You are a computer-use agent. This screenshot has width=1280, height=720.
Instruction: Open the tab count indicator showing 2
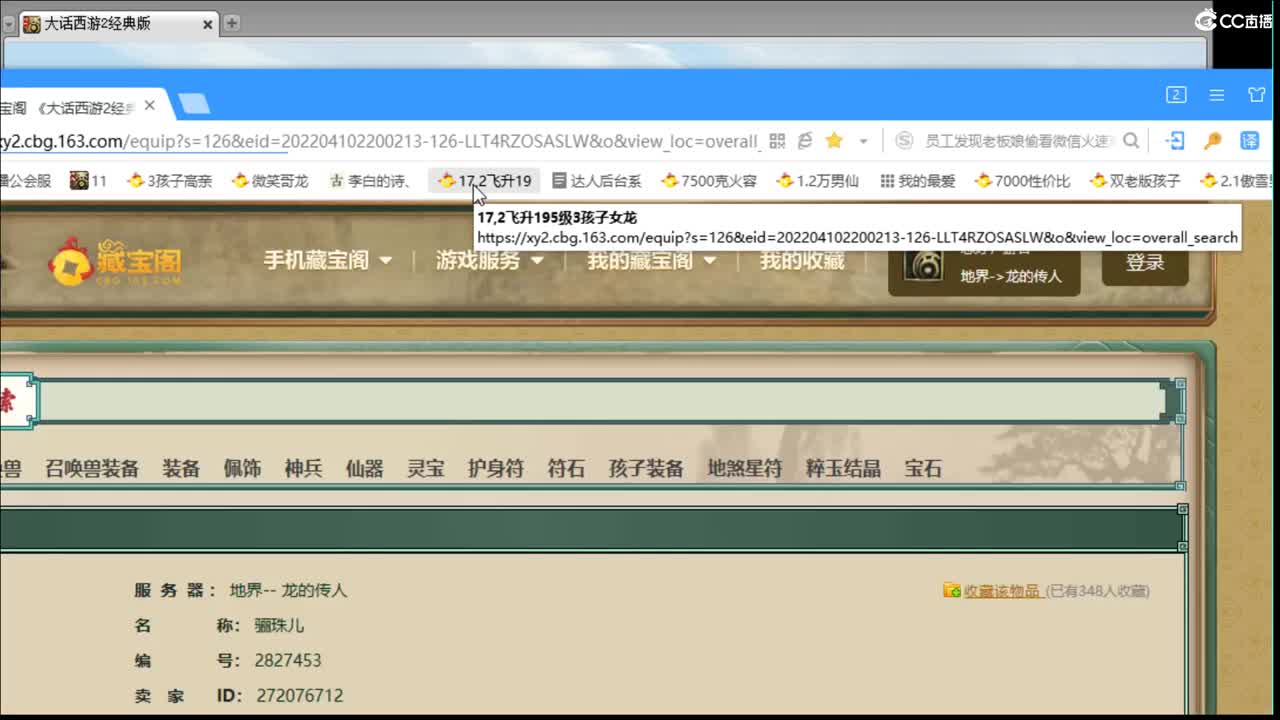[1176, 95]
